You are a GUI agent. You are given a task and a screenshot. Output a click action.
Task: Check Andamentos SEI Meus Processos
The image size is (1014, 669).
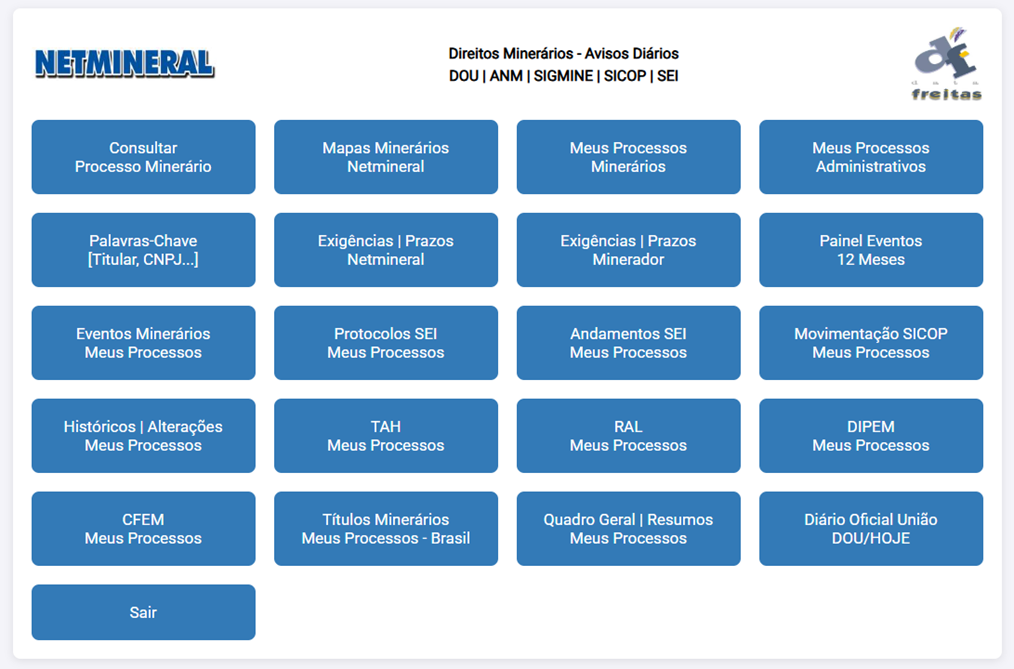pyautogui.click(x=628, y=343)
